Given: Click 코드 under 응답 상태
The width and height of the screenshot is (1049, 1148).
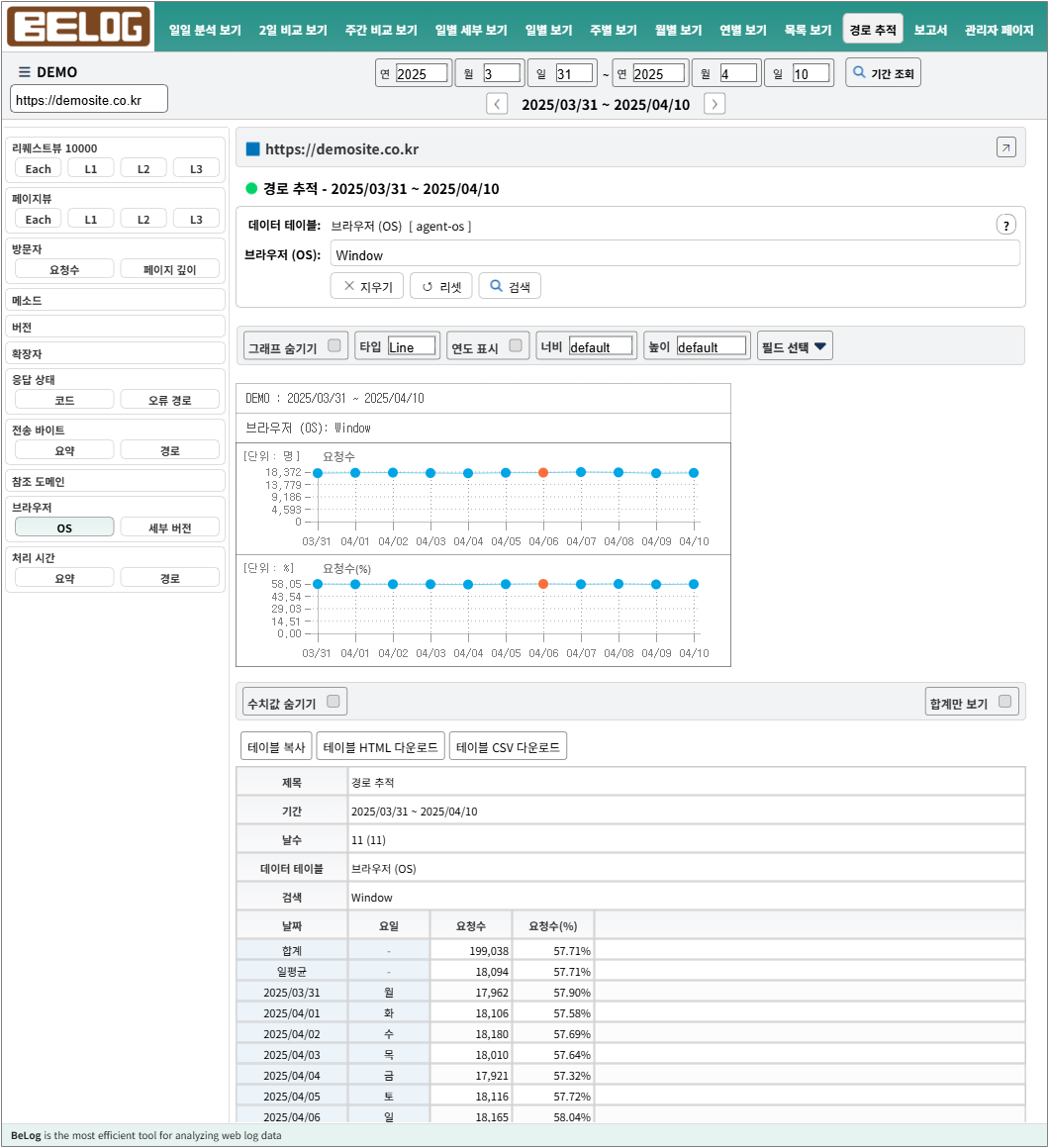Looking at the screenshot, I should coord(64,400).
